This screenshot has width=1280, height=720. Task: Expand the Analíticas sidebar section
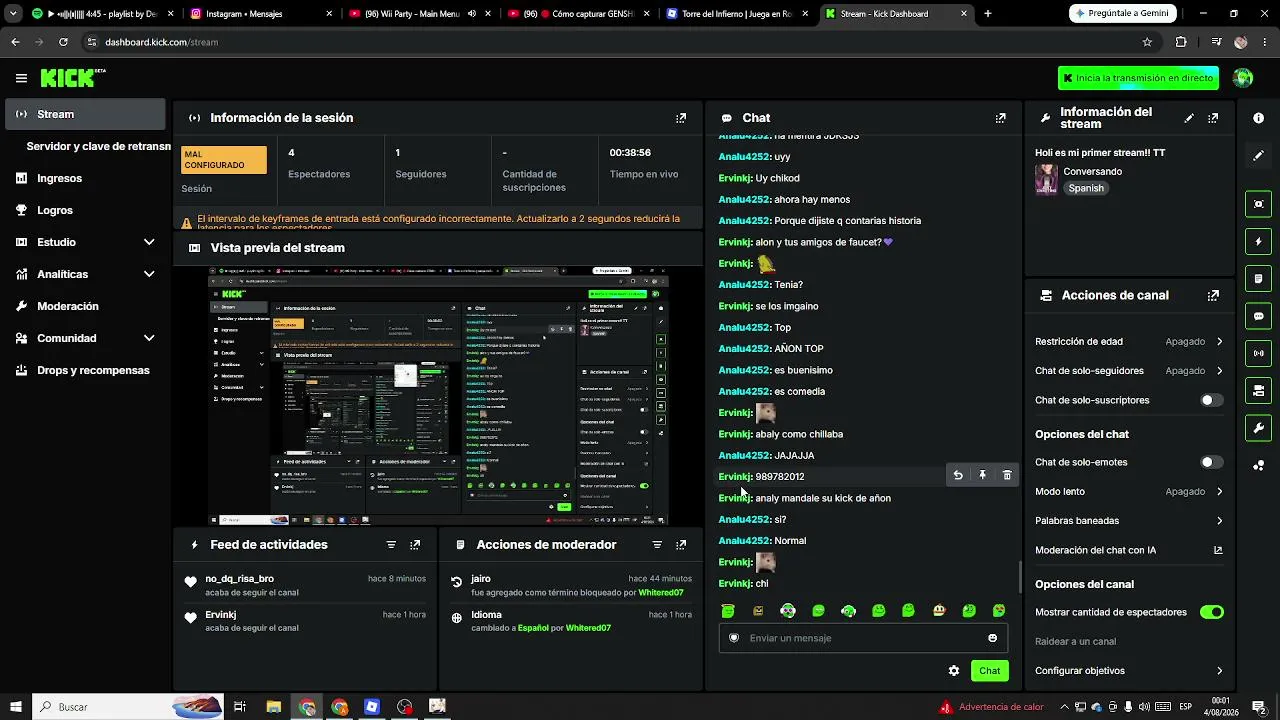[85, 274]
